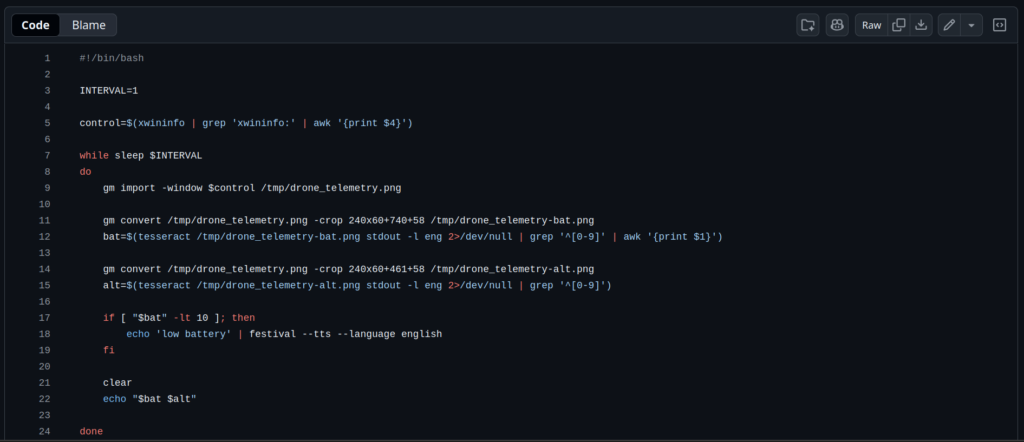Click line number 1
This screenshot has height=442, width=1024.
47,58
